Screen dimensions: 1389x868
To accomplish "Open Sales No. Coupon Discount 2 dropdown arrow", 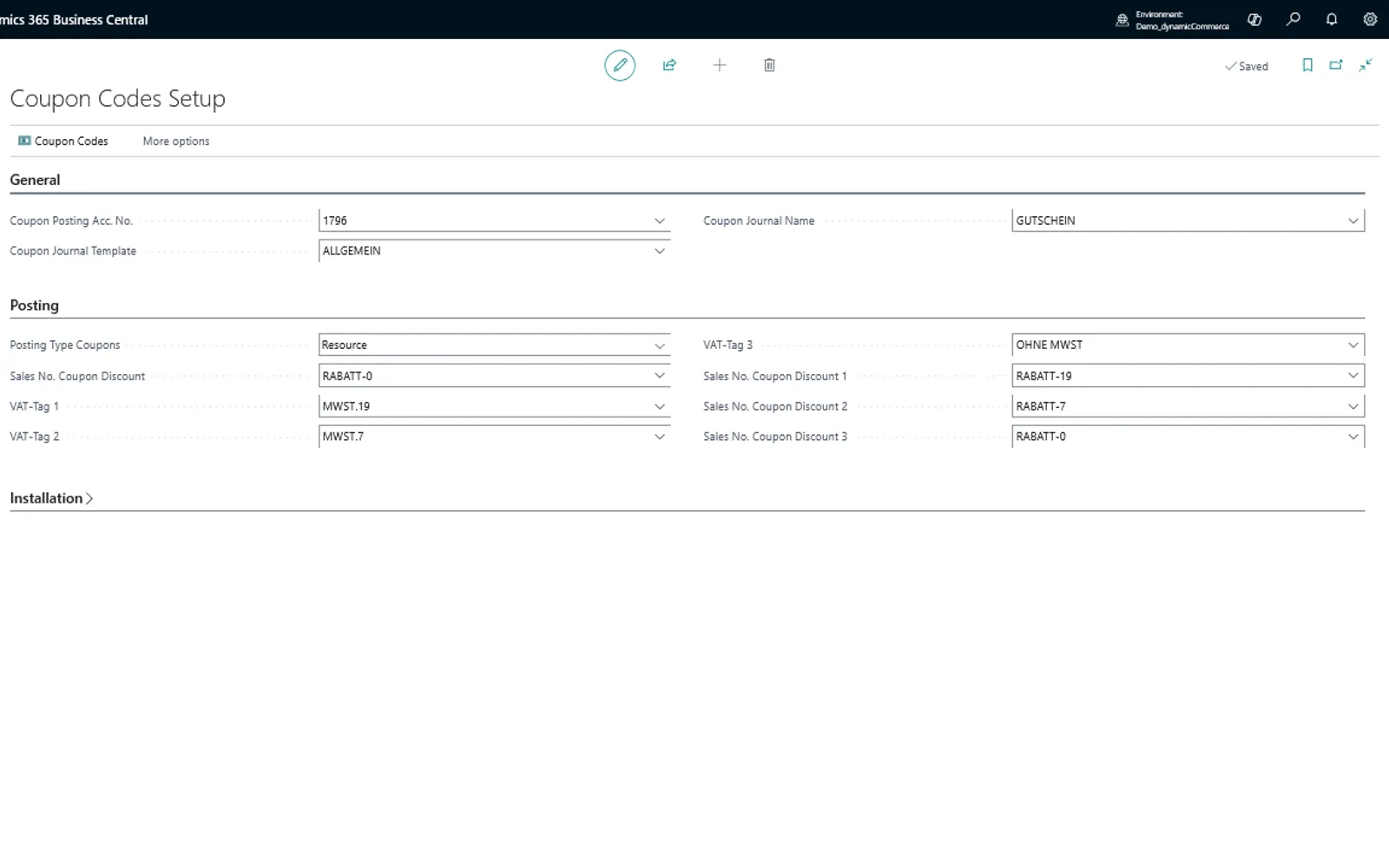I will coord(1353,406).
